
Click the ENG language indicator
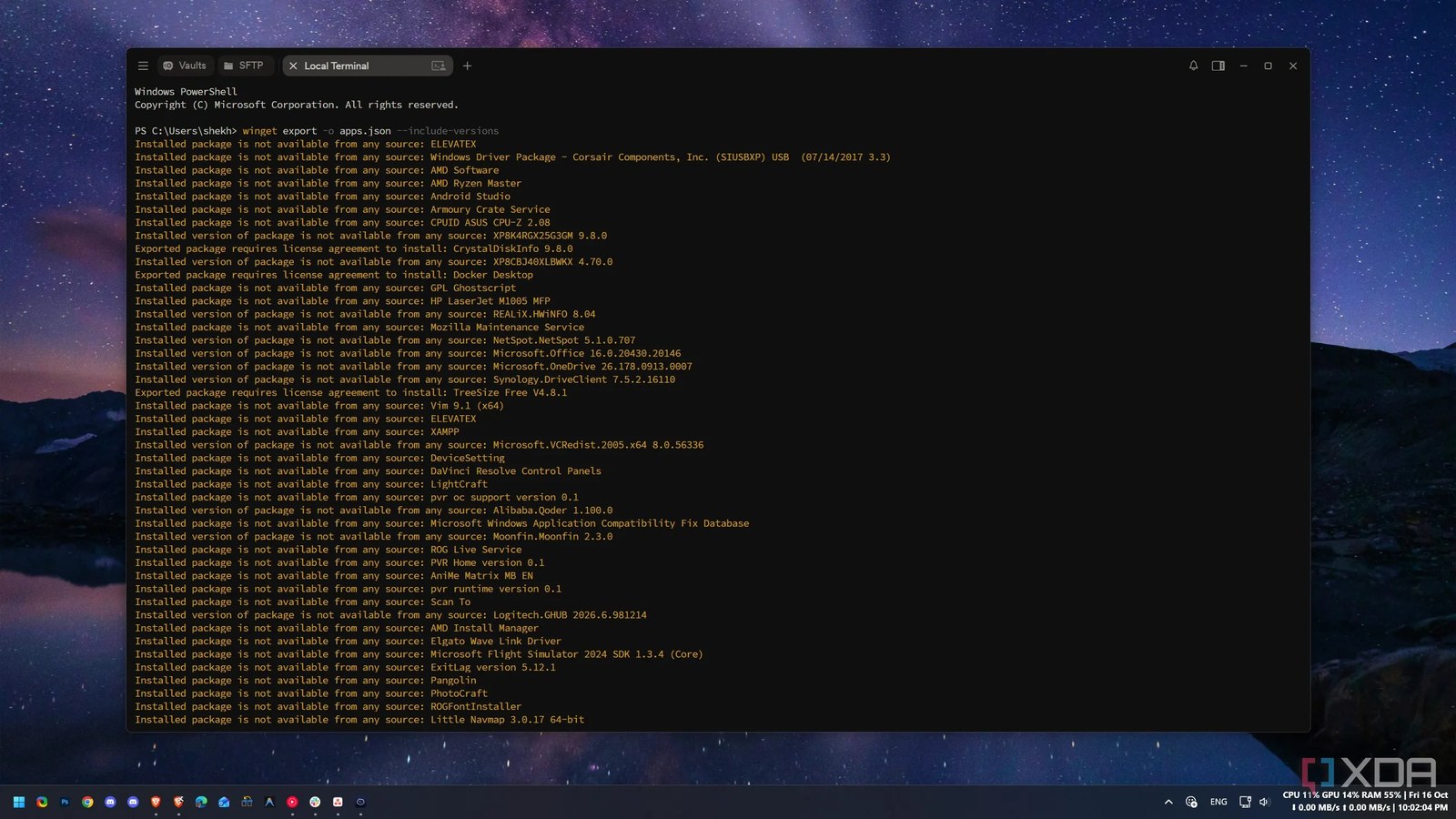[1218, 802]
